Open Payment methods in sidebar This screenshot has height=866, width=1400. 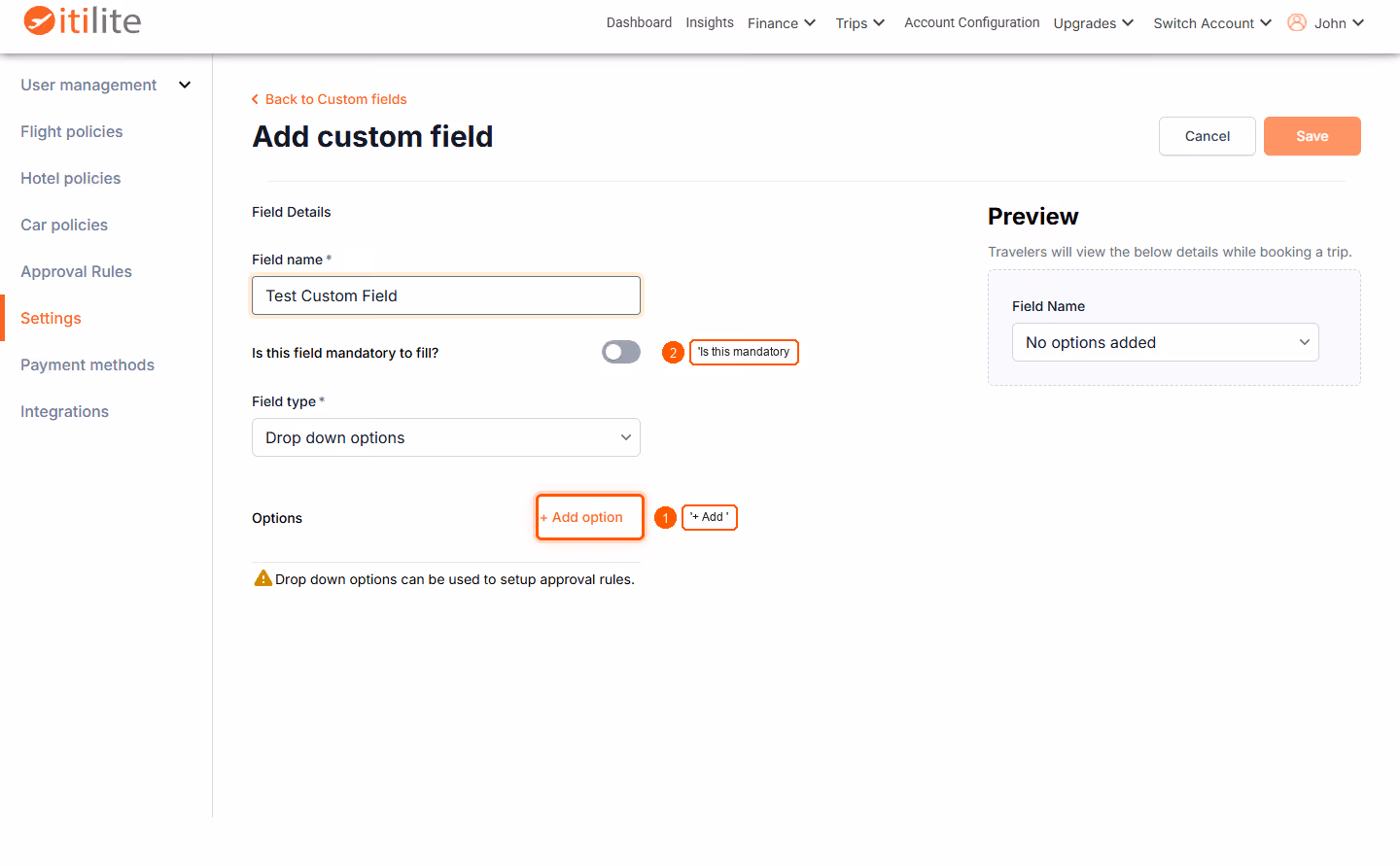(87, 364)
